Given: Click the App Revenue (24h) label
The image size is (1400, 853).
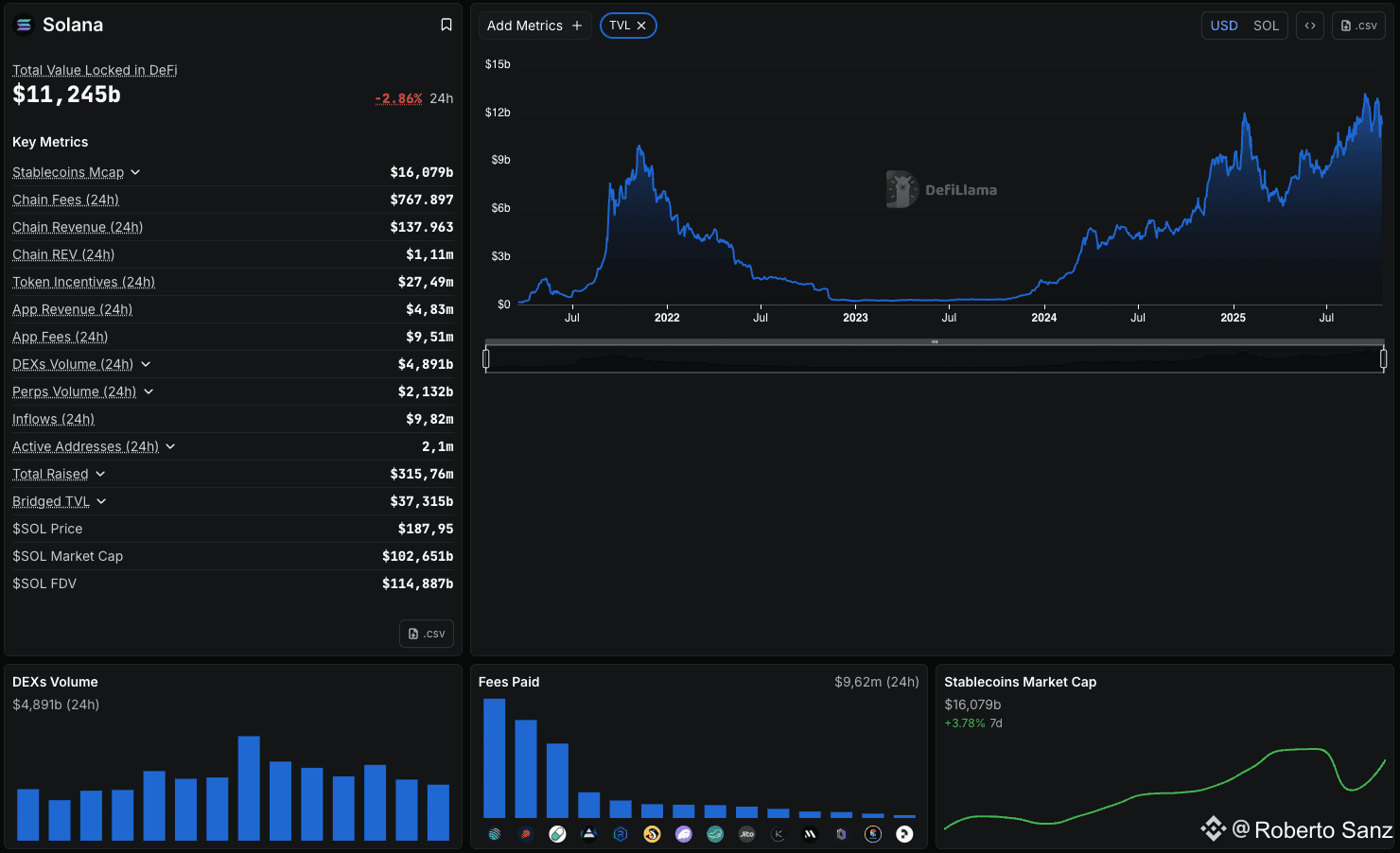Looking at the screenshot, I should pos(72,309).
